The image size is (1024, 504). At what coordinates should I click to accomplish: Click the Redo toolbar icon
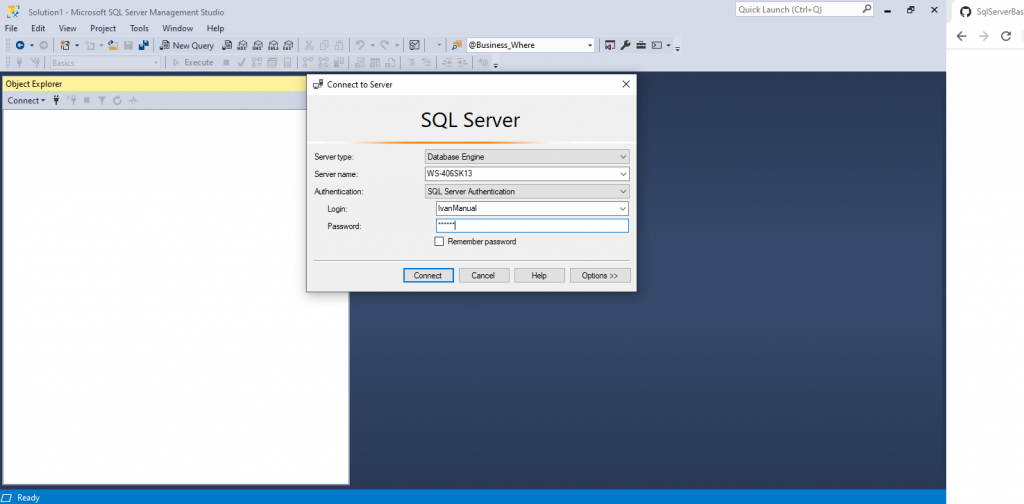(x=385, y=45)
